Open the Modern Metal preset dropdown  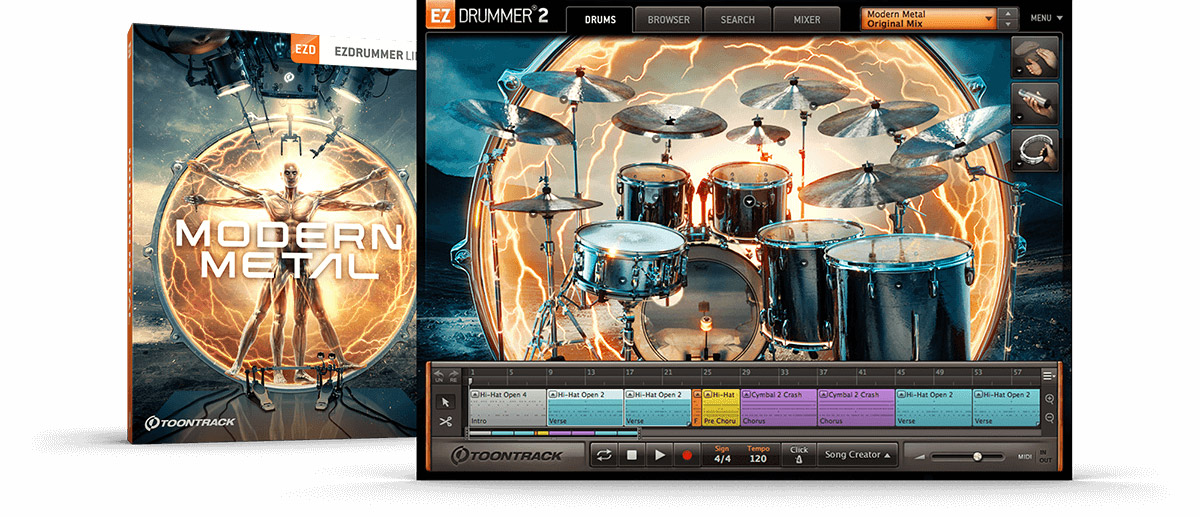click(930, 19)
